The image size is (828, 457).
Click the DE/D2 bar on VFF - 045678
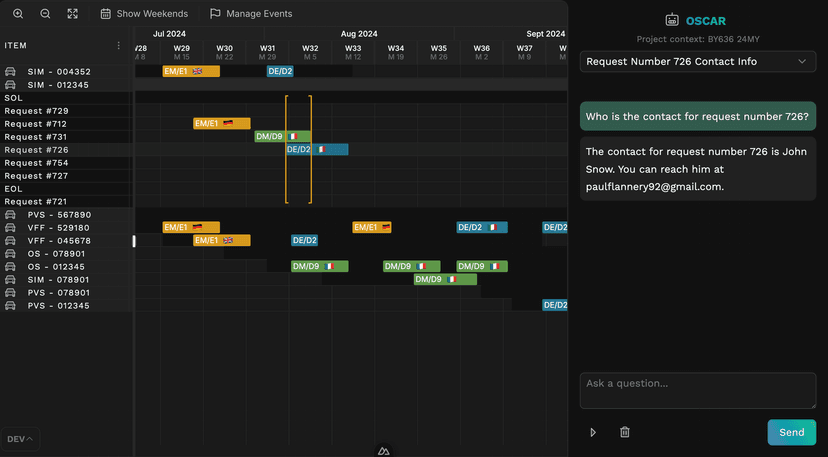pyautogui.click(x=304, y=240)
